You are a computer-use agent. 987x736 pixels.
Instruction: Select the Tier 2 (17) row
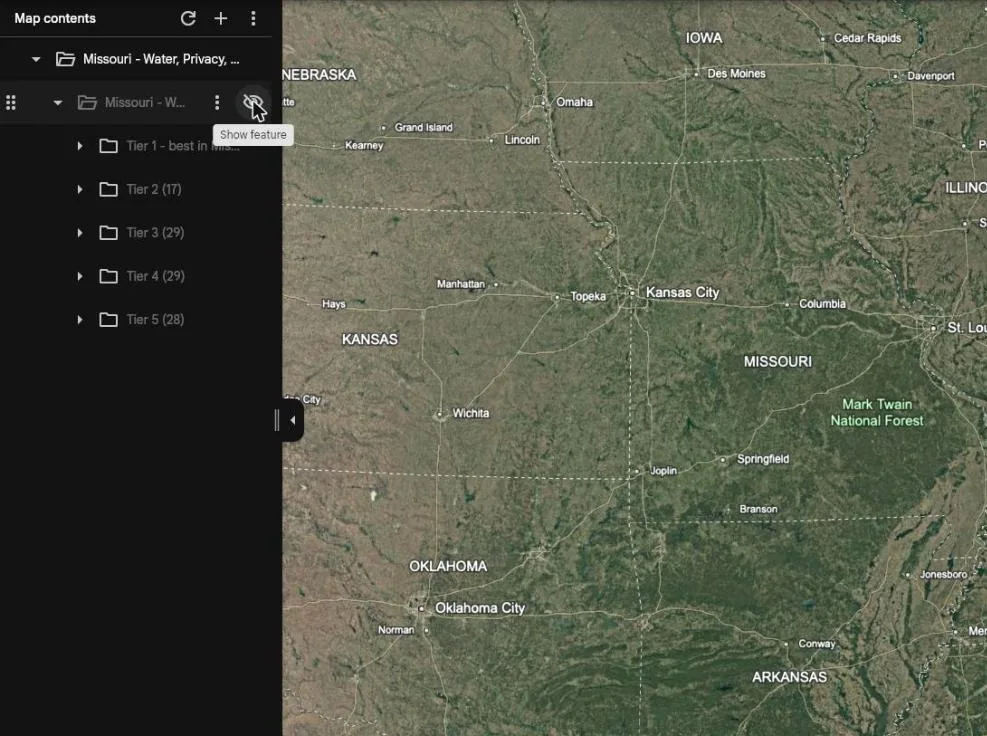click(x=136, y=190)
